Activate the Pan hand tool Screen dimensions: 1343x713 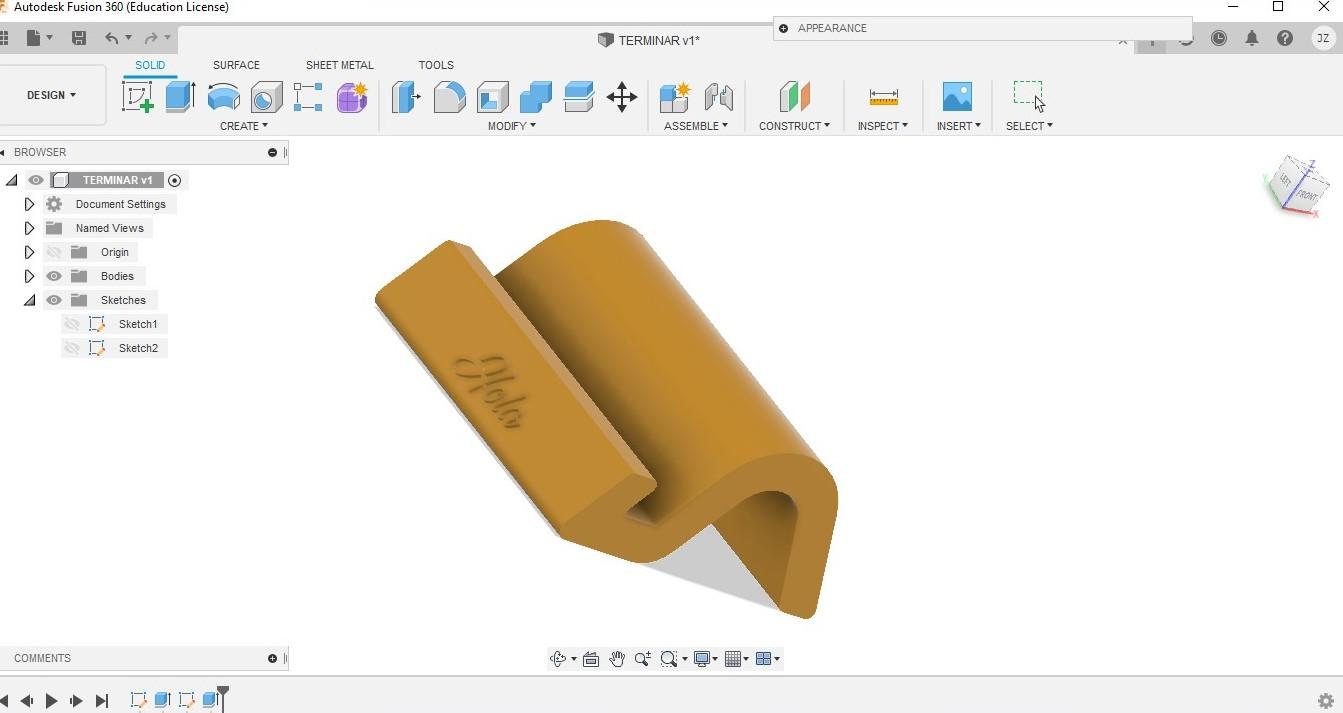click(x=617, y=658)
